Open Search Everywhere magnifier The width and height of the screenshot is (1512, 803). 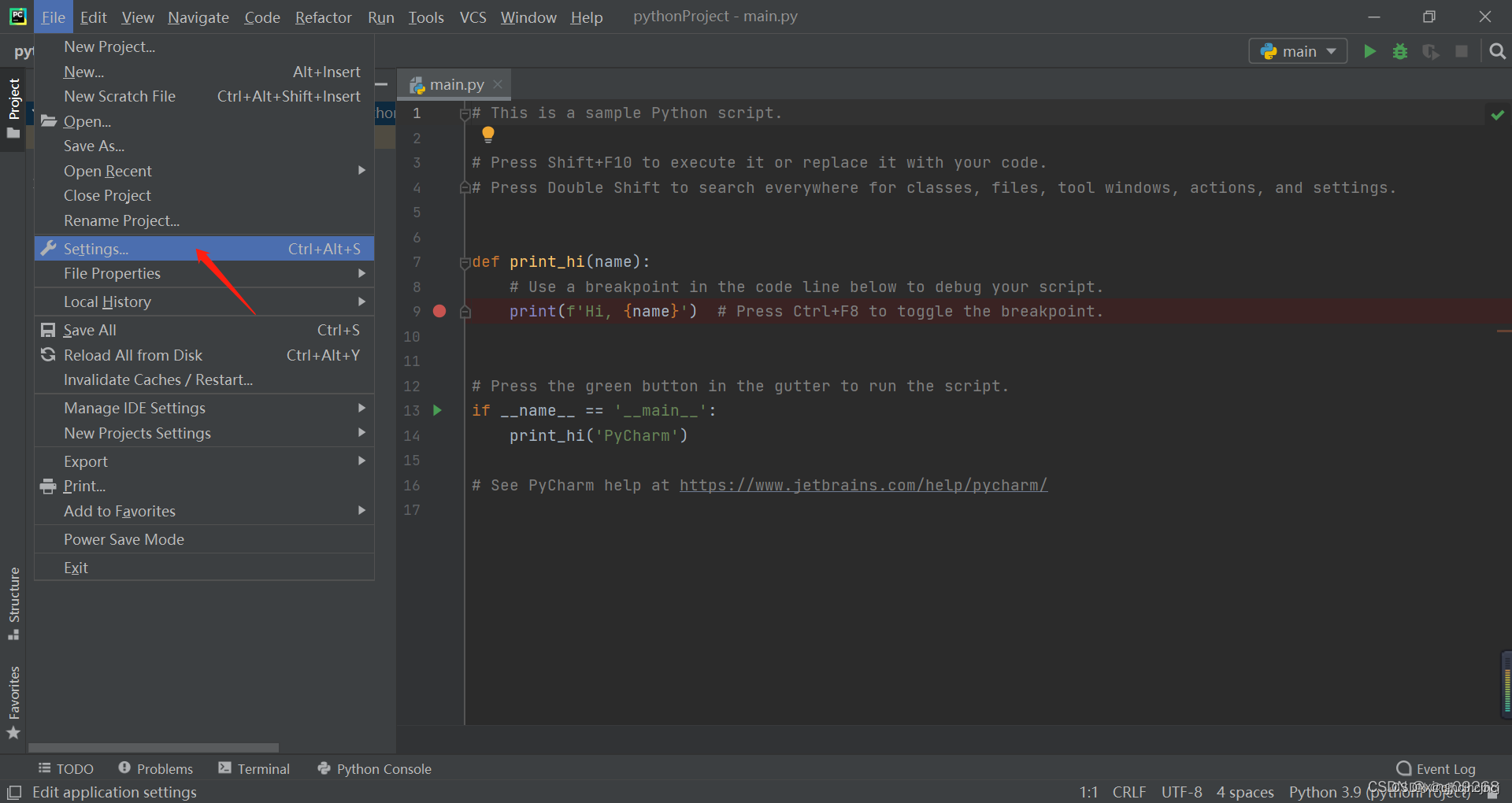tap(1498, 51)
